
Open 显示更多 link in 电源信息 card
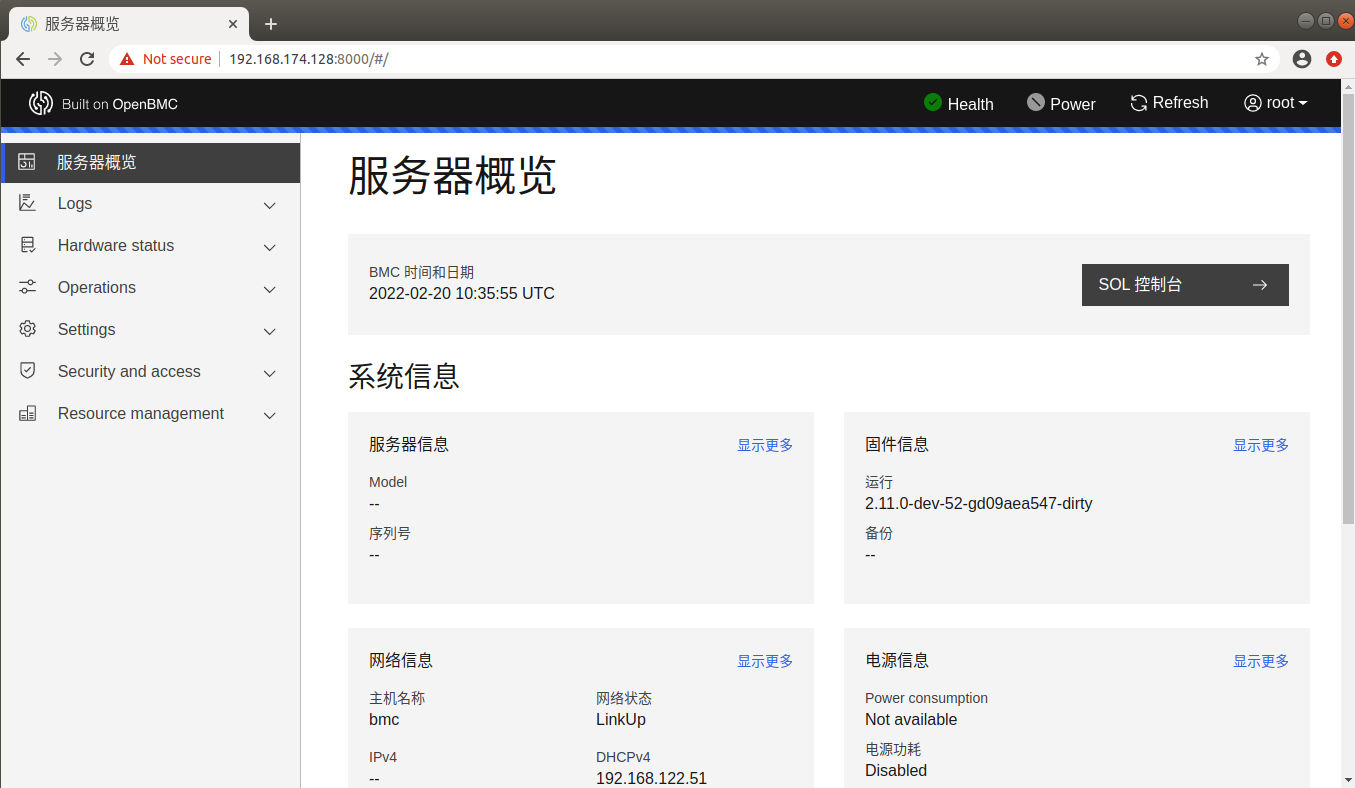click(x=1260, y=661)
